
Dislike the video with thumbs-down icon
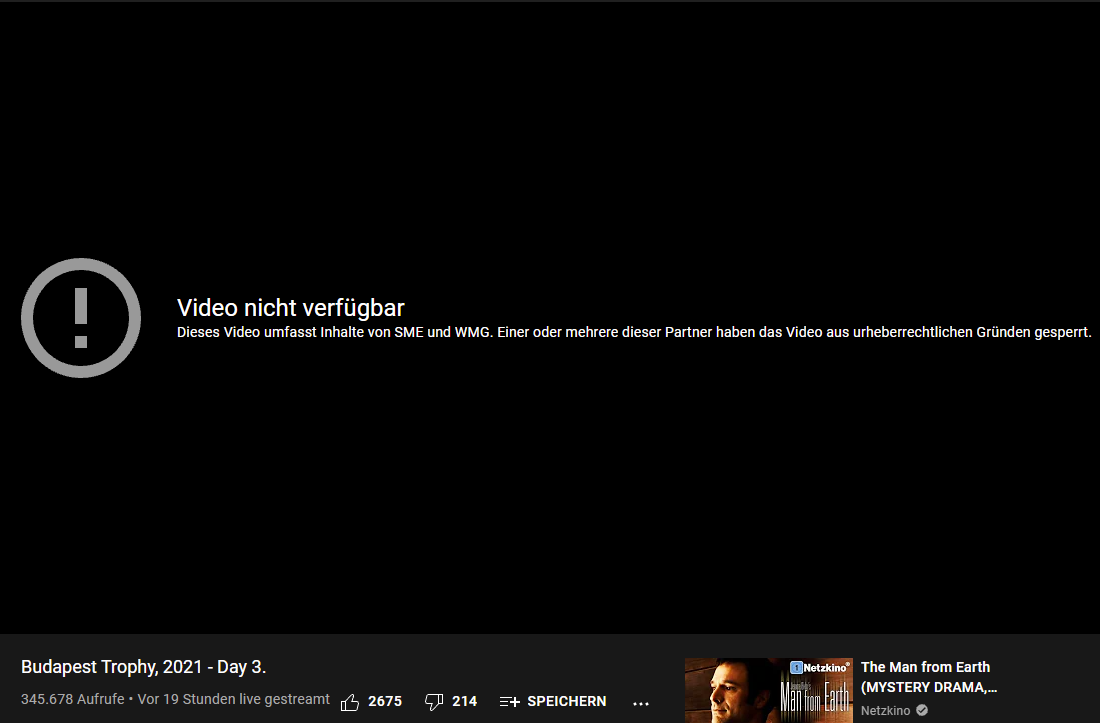[x=434, y=702]
